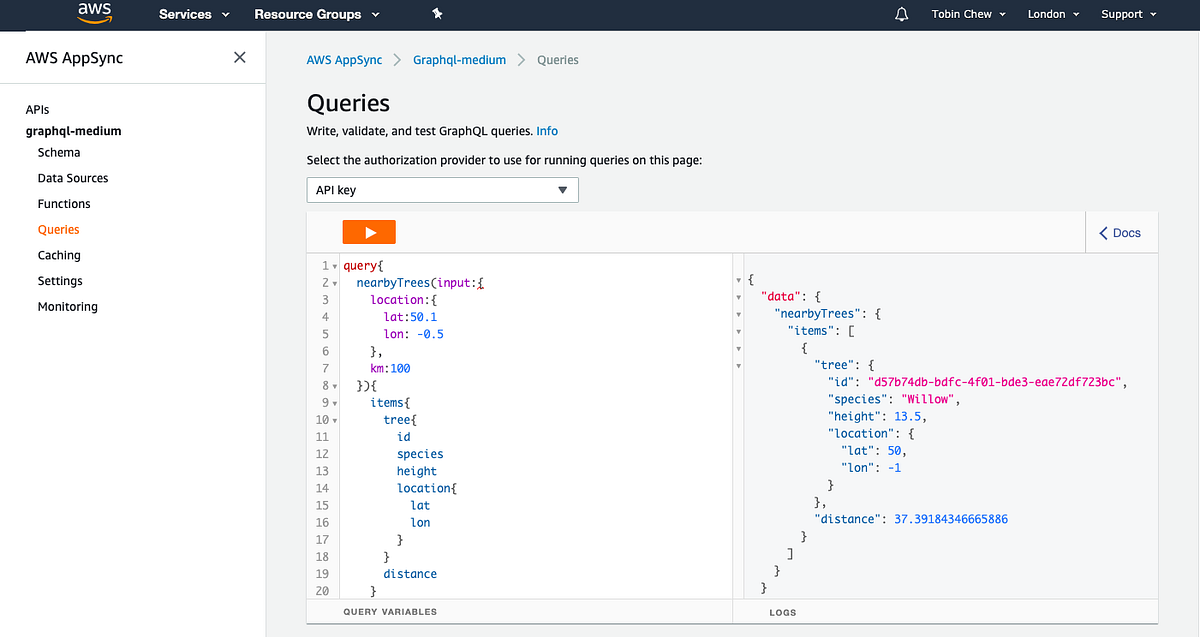Navigate to Schema in the sidebar

(59, 152)
